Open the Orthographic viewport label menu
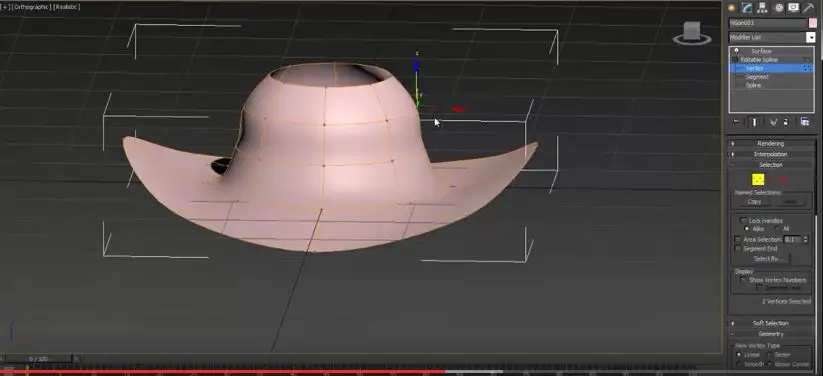 pyautogui.click(x=31, y=7)
